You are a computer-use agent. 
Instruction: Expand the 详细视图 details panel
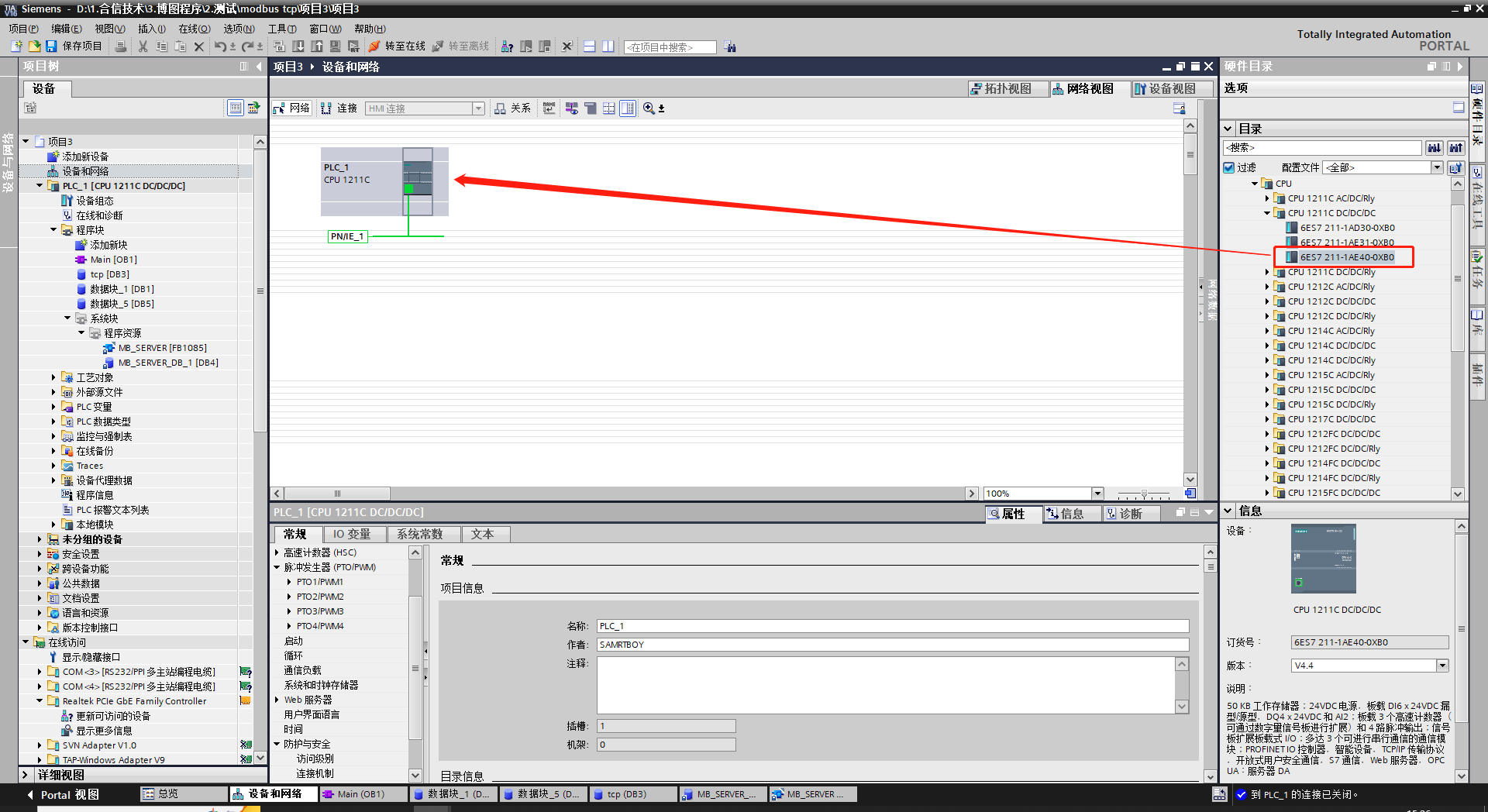[25, 775]
